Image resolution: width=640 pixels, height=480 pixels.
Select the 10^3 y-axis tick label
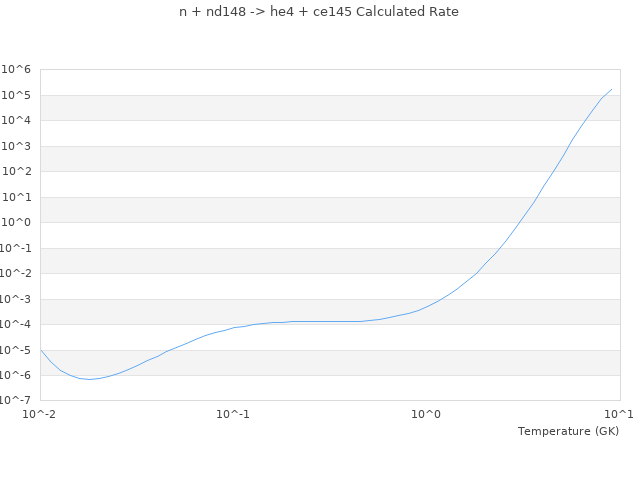click(x=16, y=146)
